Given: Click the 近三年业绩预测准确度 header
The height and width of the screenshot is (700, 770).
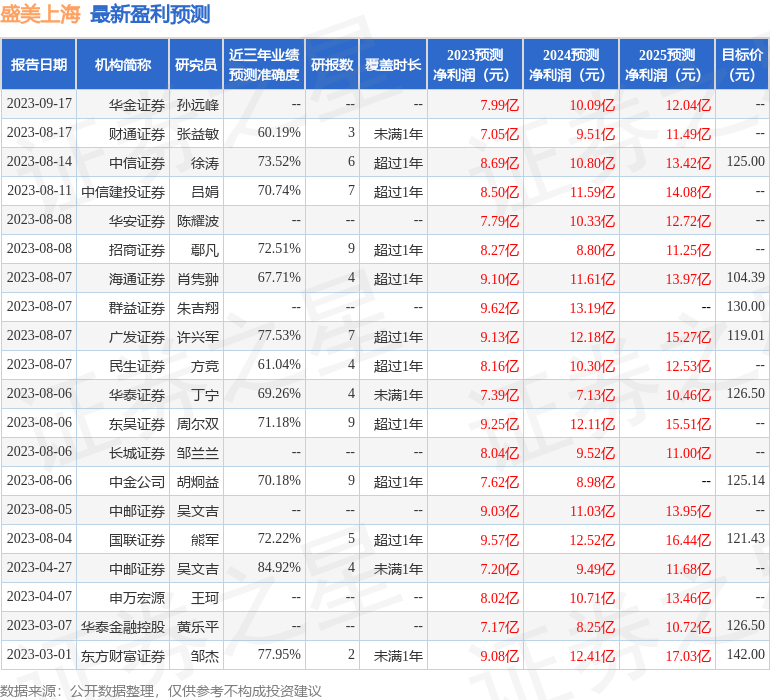Looking at the screenshot, I should pos(264,64).
